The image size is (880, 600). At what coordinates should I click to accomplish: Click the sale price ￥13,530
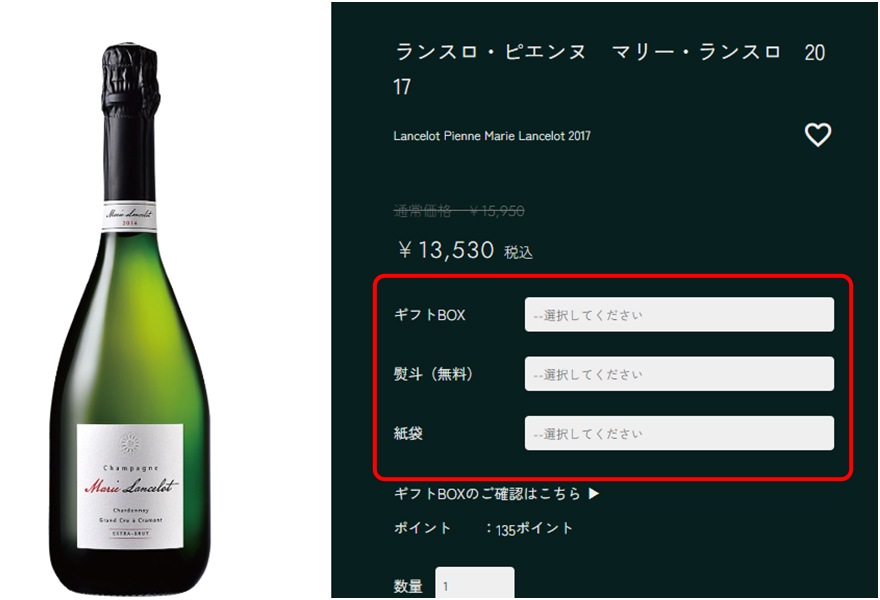(x=445, y=250)
